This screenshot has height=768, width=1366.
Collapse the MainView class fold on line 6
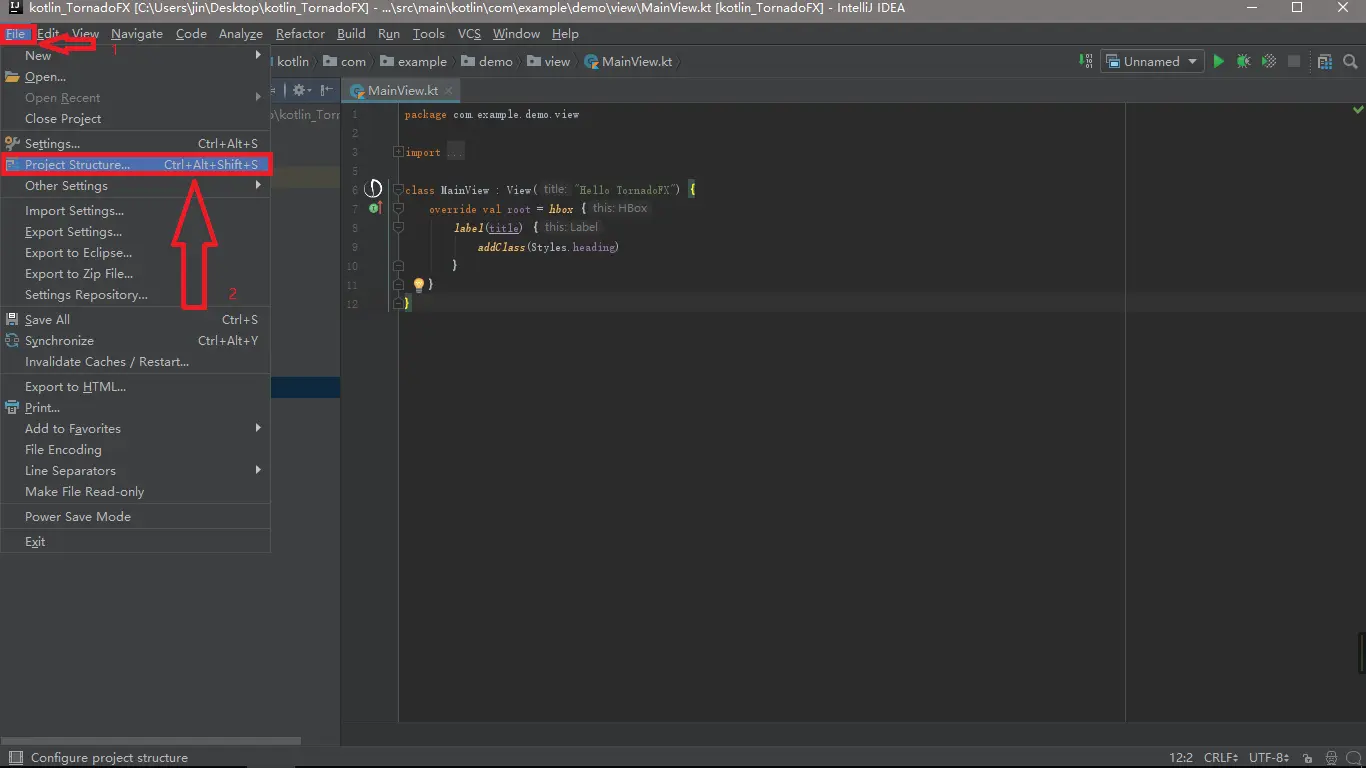click(x=398, y=189)
